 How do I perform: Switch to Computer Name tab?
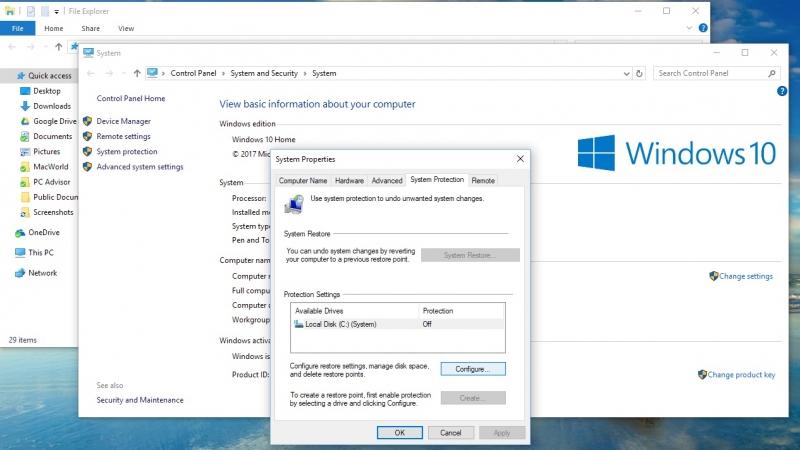pos(303,181)
